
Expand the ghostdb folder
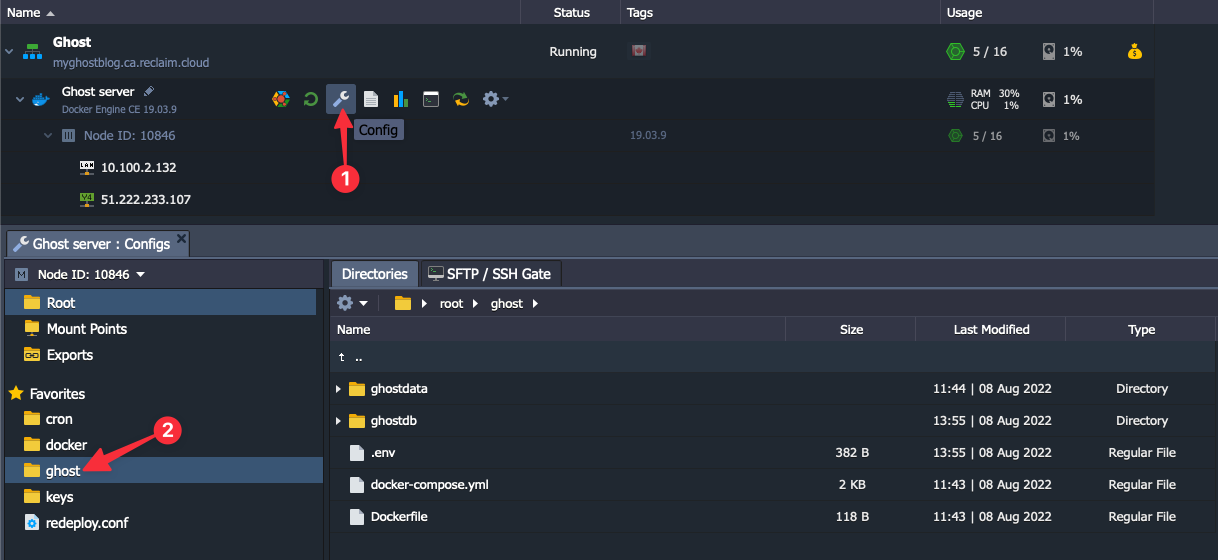(338, 421)
